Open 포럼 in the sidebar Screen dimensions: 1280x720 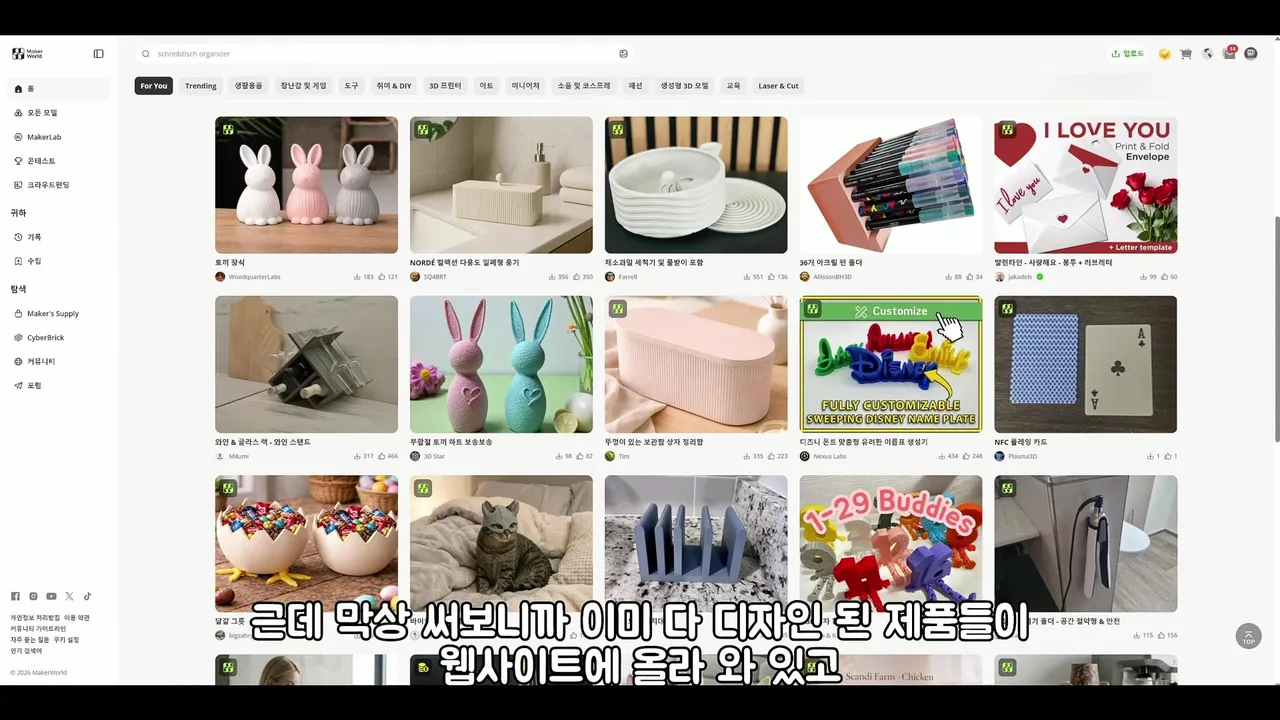point(60,385)
